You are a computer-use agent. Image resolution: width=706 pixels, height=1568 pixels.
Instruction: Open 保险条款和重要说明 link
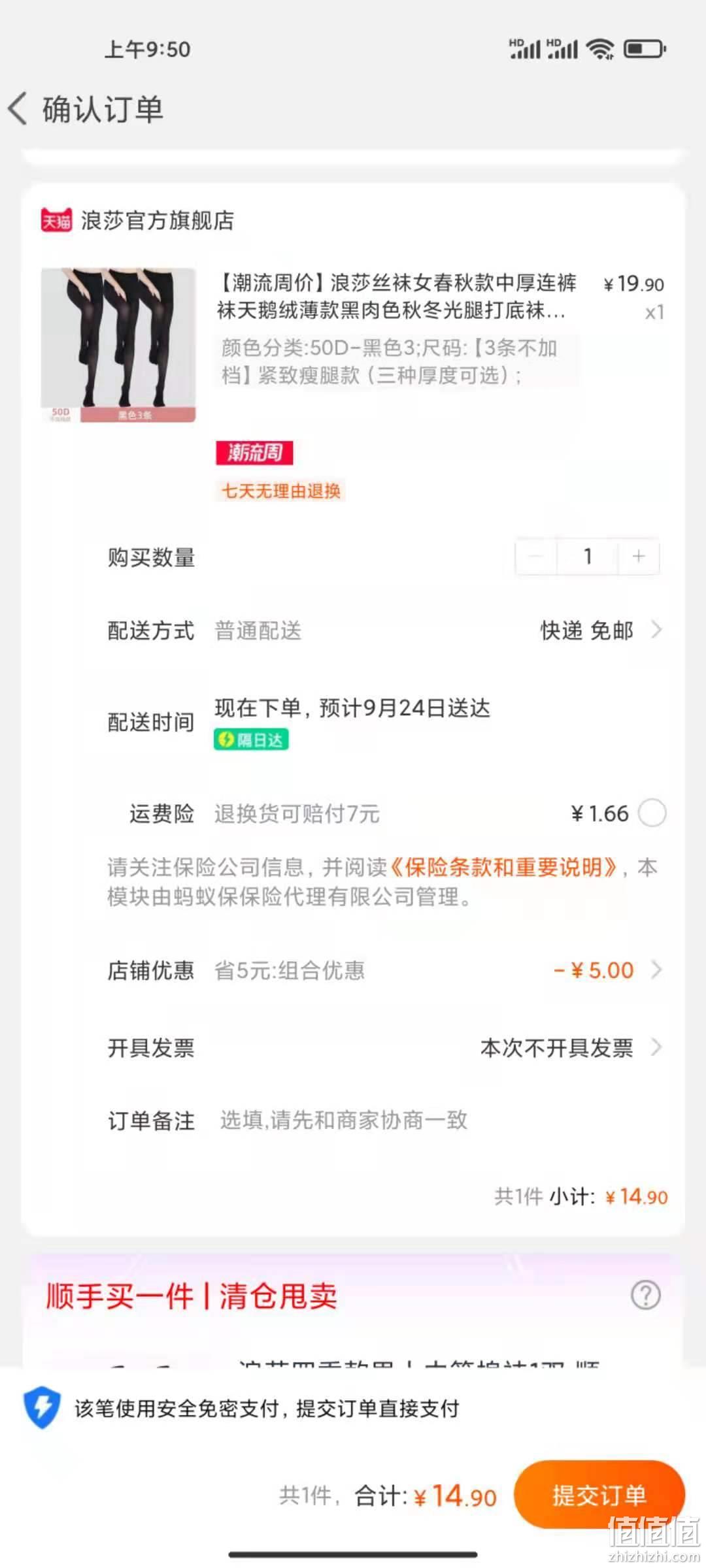point(503,867)
